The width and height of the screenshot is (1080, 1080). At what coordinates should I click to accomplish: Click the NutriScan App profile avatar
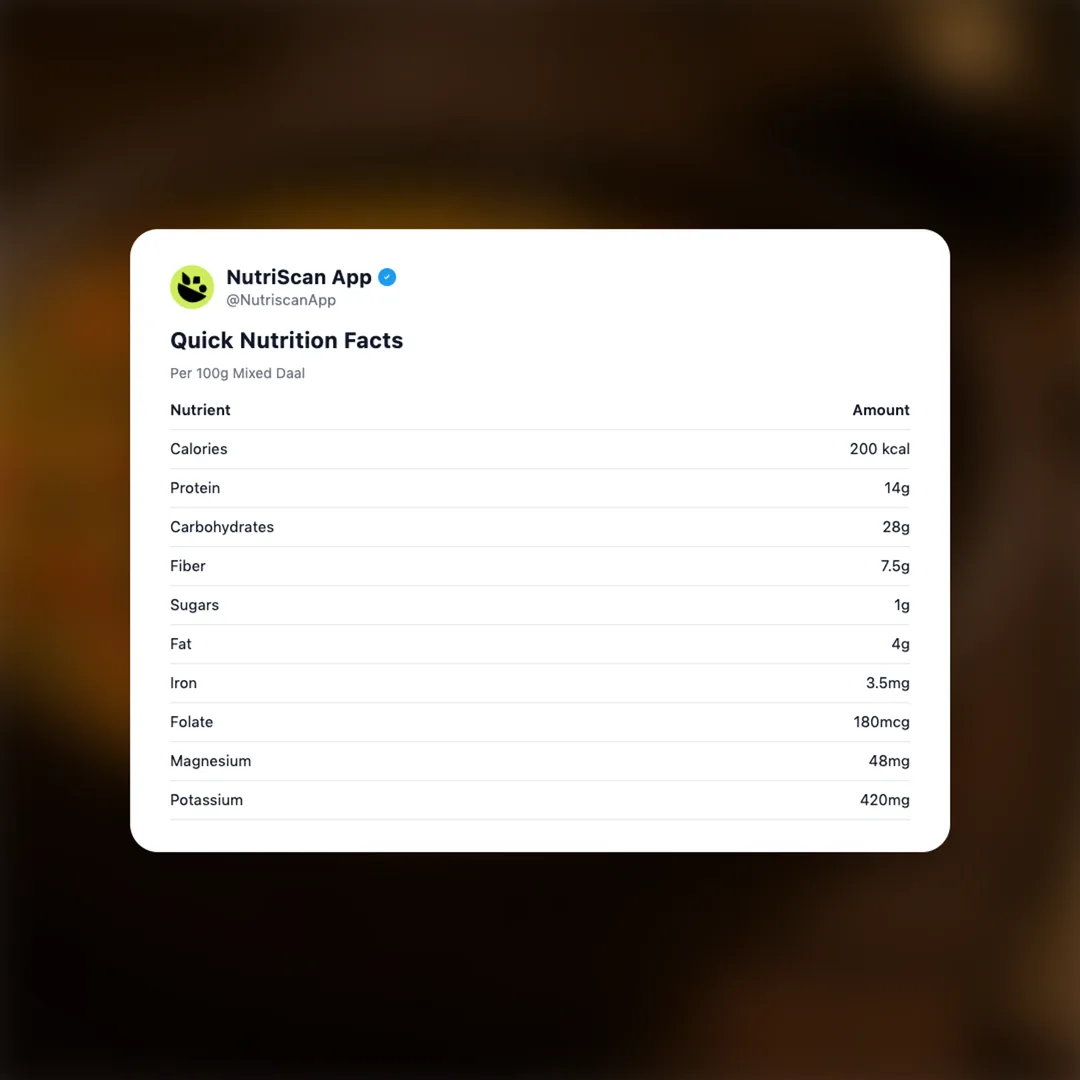point(192,287)
